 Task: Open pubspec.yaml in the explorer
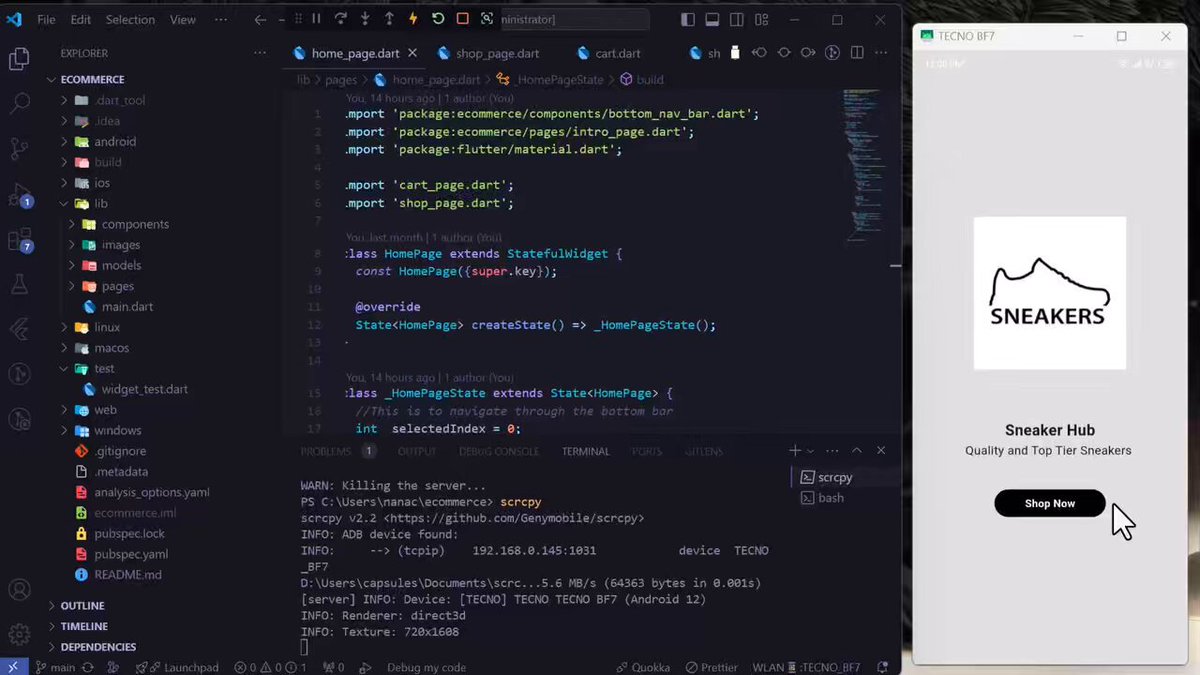(131, 554)
